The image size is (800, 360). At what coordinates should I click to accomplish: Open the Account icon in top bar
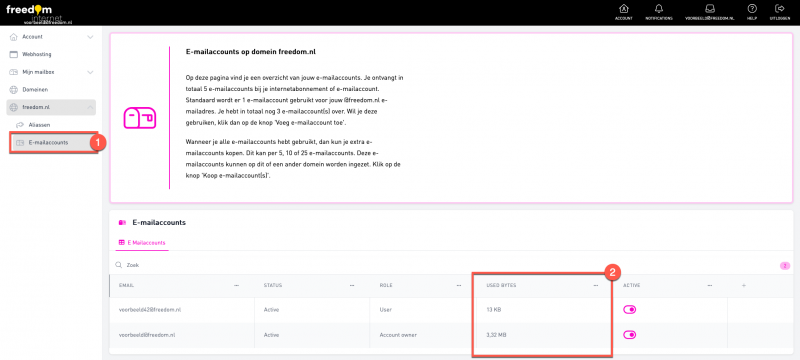click(x=623, y=9)
